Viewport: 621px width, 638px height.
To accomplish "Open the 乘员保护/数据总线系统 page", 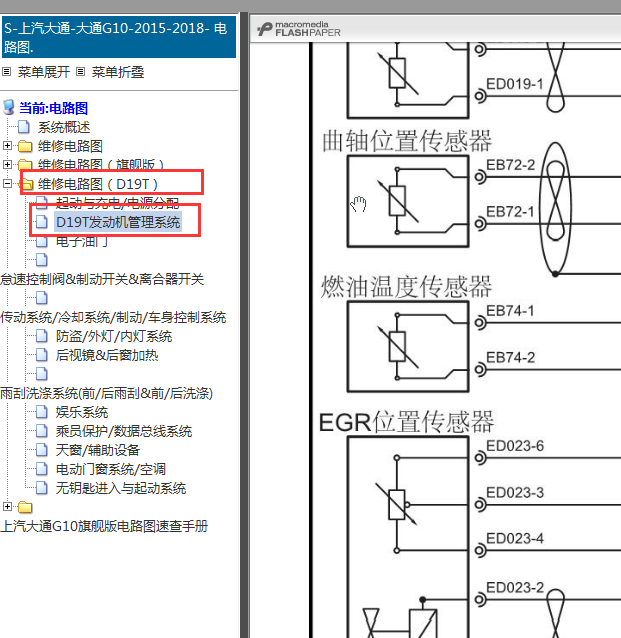I will pyautogui.click(x=124, y=431).
